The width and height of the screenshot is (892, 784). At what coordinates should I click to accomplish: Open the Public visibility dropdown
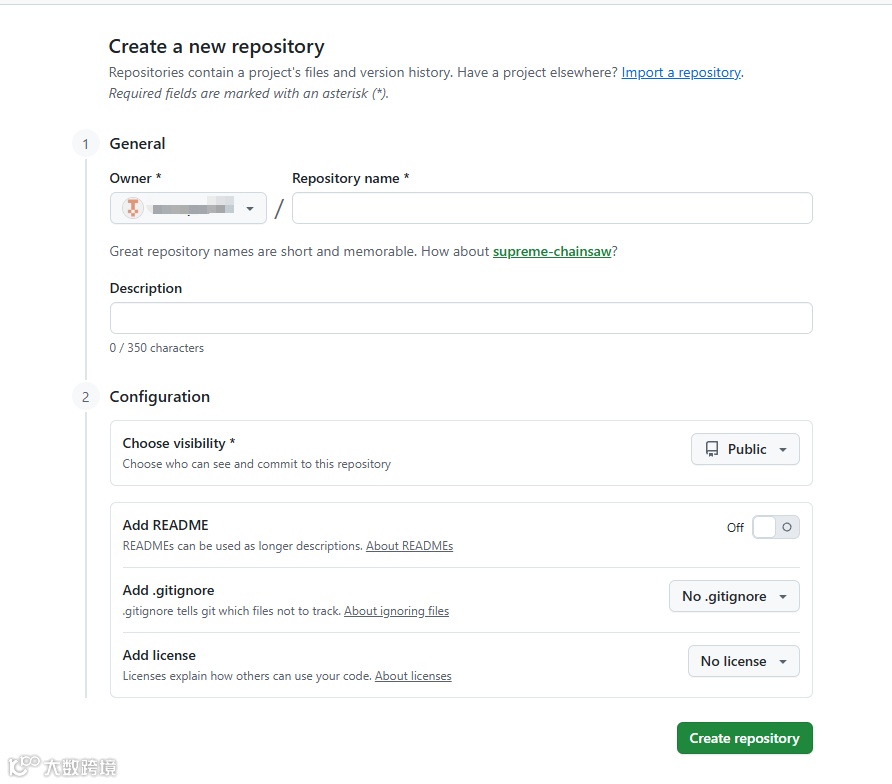pyautogui.click(x=745, y=450)
